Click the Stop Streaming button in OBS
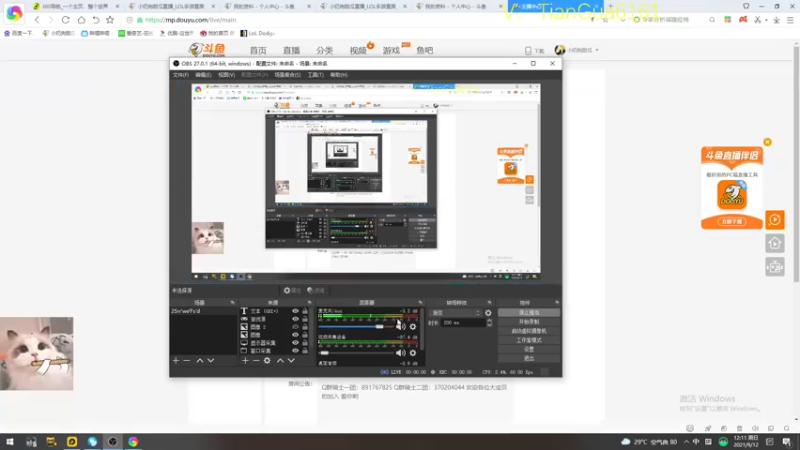Screen dimensions: 800x450 (x=529, y=313)
